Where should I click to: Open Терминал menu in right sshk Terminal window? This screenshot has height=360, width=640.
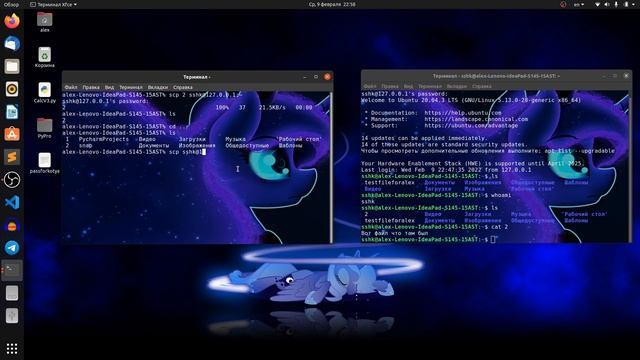[430, 86]
